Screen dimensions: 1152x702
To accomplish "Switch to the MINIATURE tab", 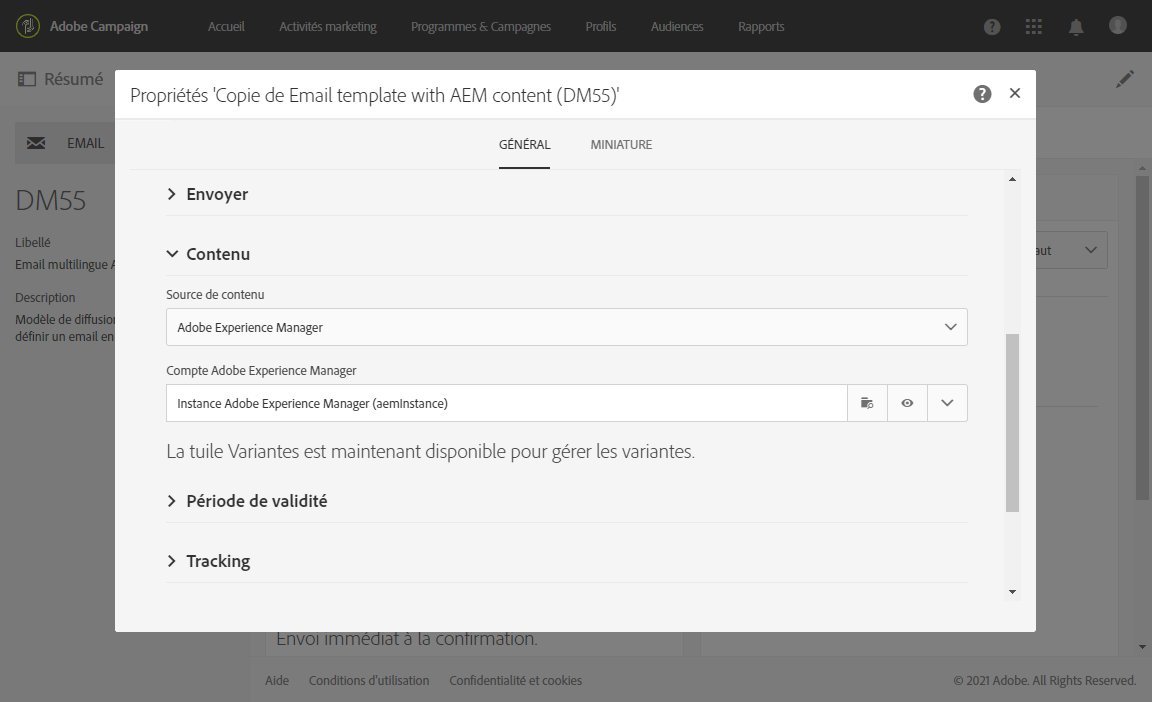I will 622,145.
